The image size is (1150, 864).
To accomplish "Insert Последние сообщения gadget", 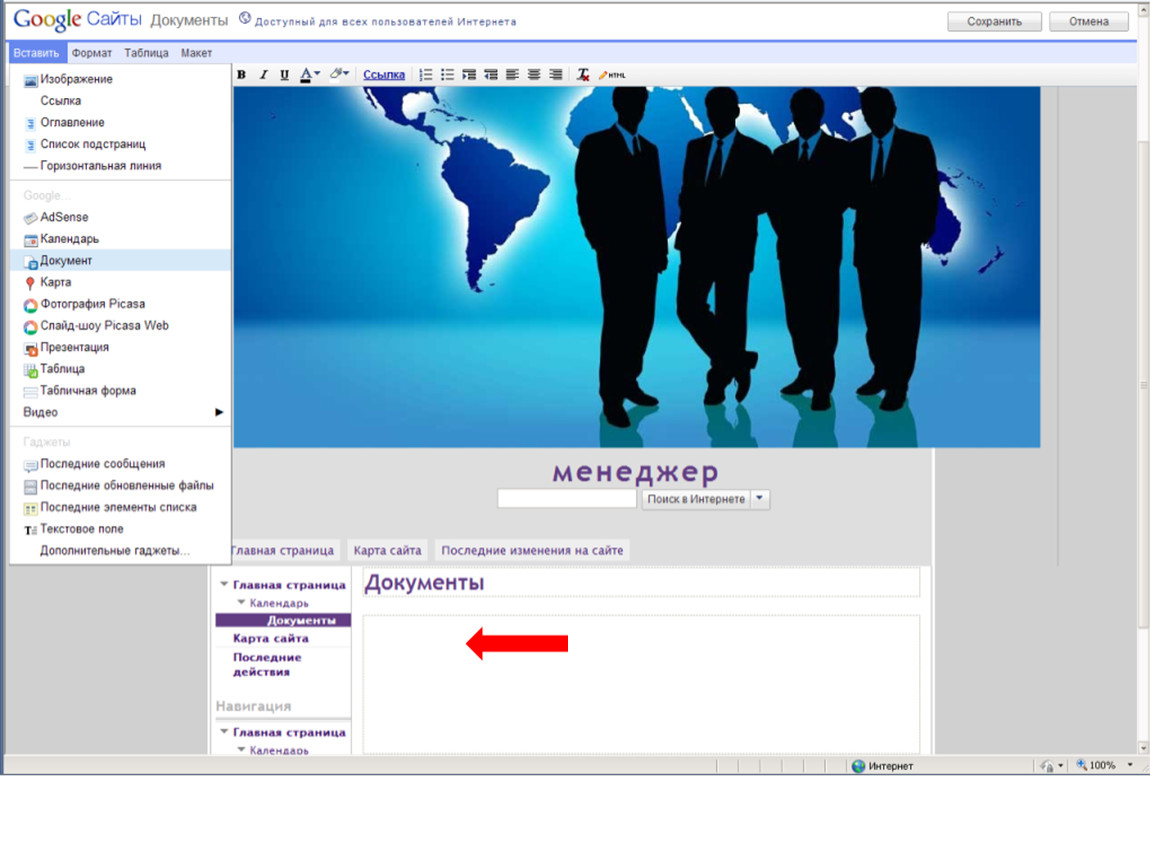I will (120, 464).
